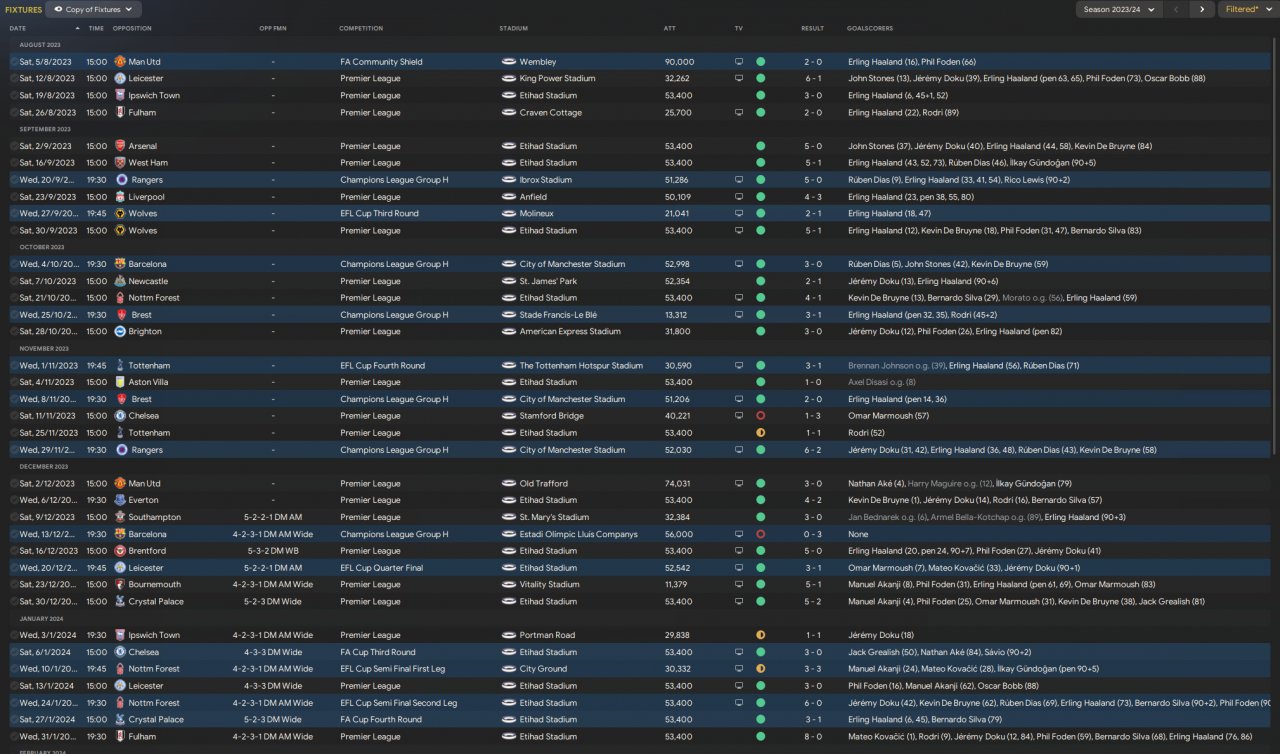This screenshot has width=1280, height=754.
Task: Click the Estadi Olímpic Lluís Companys stadium name
Action: (578, 534)
